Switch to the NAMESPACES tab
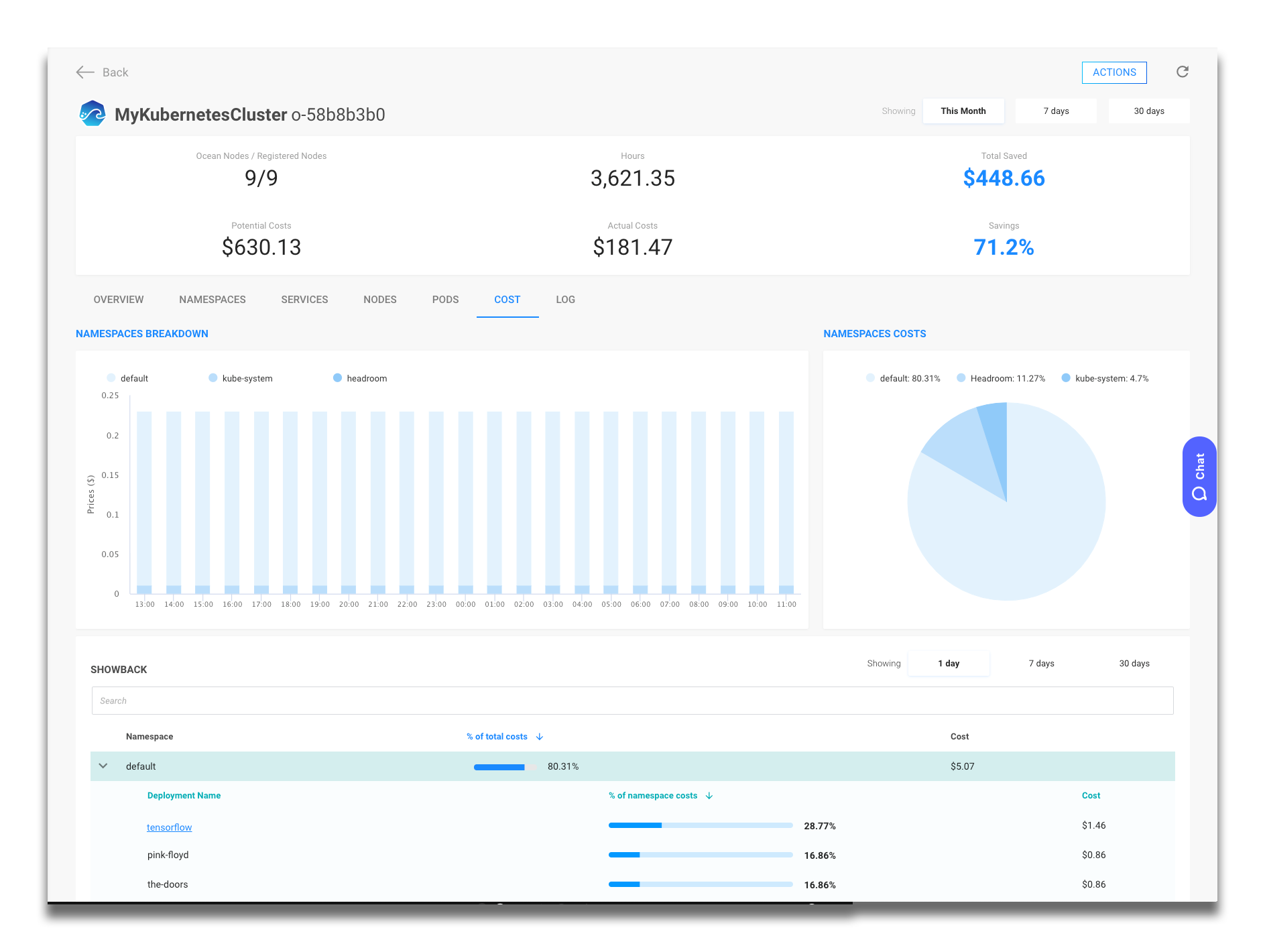Viewport: 1265px width, 952px height. point(212,300)
